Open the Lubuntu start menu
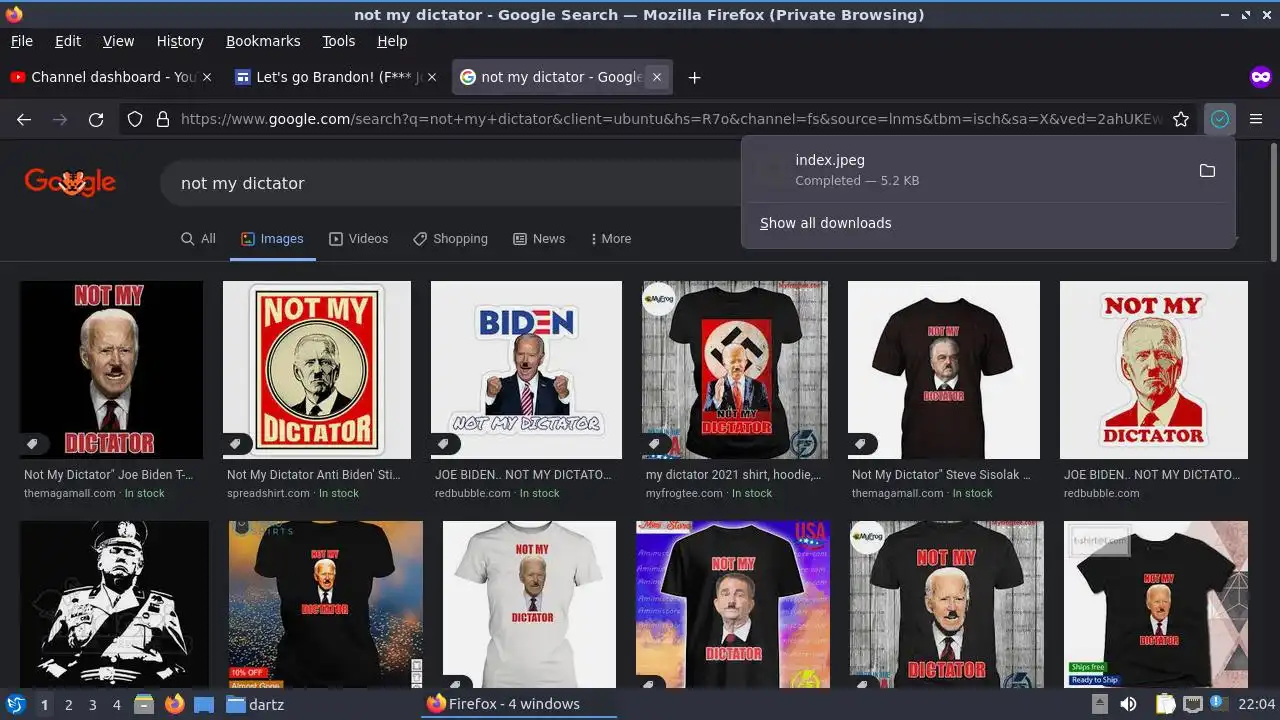Image resolution: width=1280 pixels, height=720 pixels. coord(15,704)
